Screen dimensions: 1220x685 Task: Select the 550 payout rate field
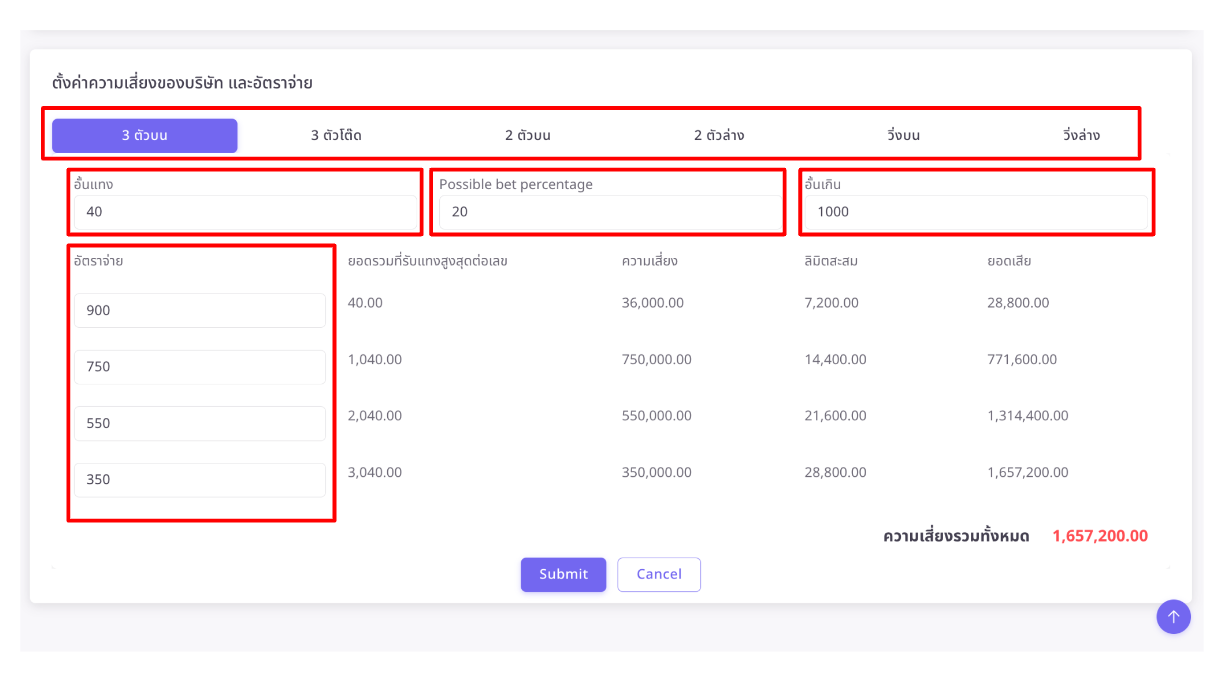[x=199, y=423]
